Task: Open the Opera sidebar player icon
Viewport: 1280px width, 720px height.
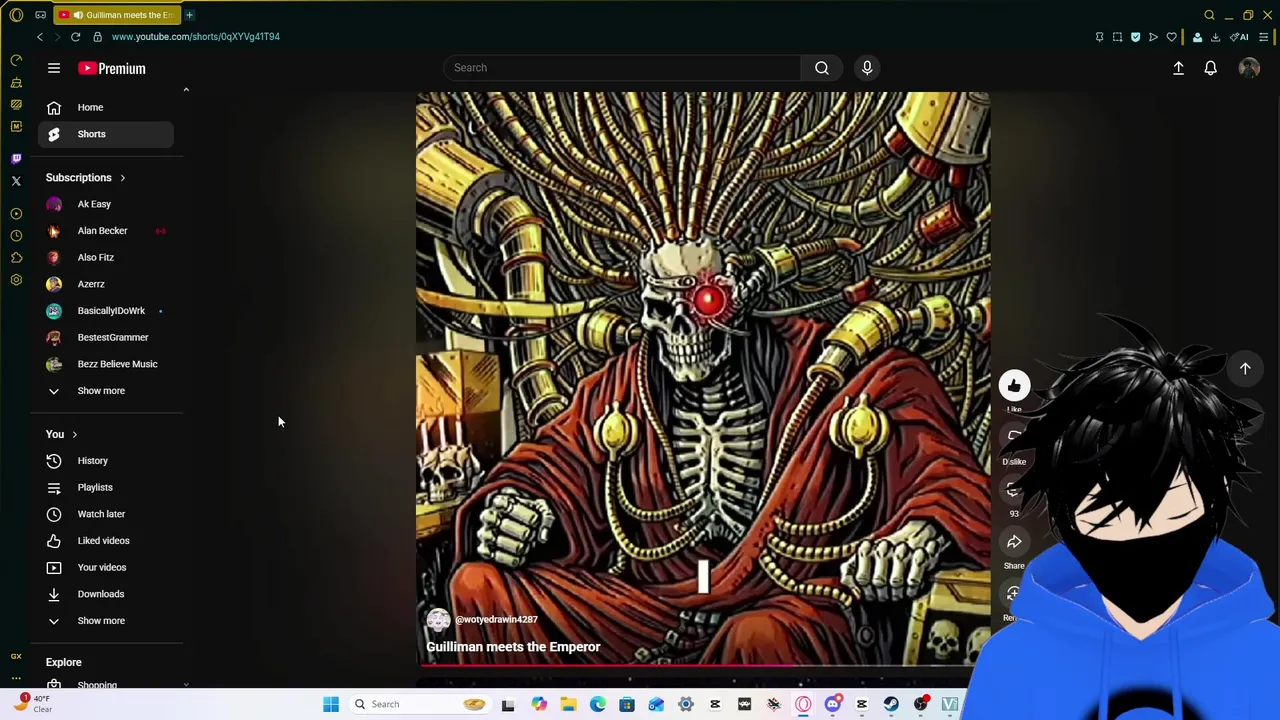Action: coord(16,214)
